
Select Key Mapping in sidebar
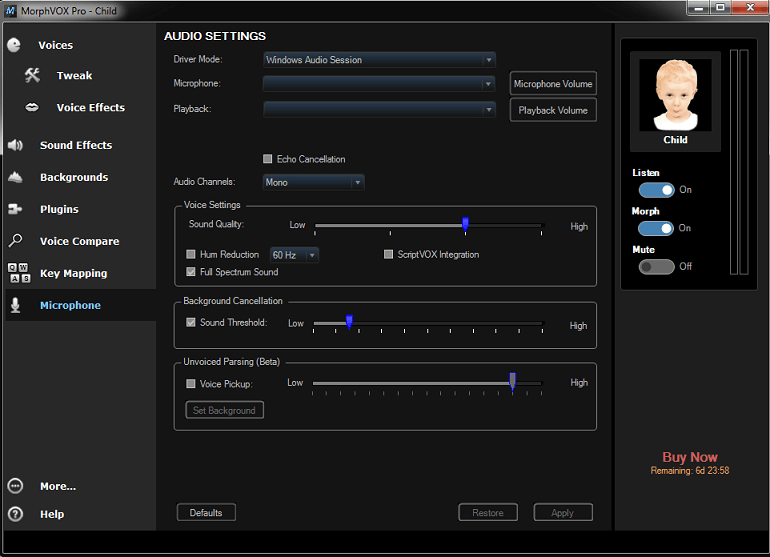coord(74,274)
